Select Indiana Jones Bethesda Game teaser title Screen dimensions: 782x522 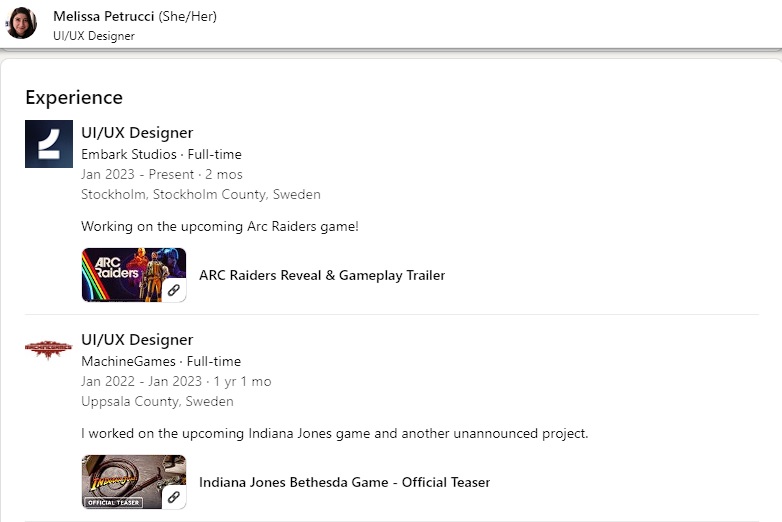[x=344, y=482]
